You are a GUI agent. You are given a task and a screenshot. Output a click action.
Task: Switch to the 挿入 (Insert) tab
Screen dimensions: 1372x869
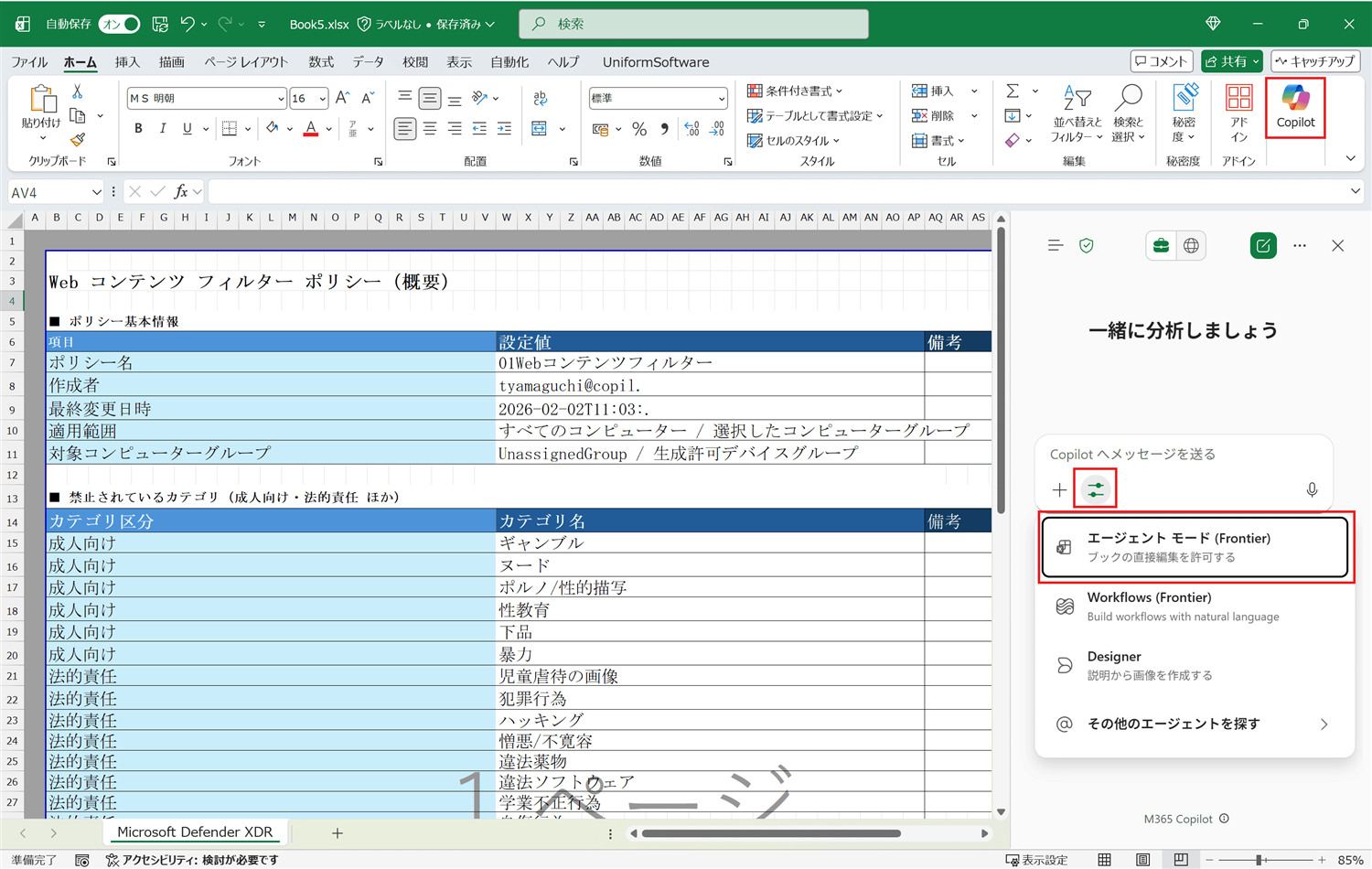[x=127, y=62]
